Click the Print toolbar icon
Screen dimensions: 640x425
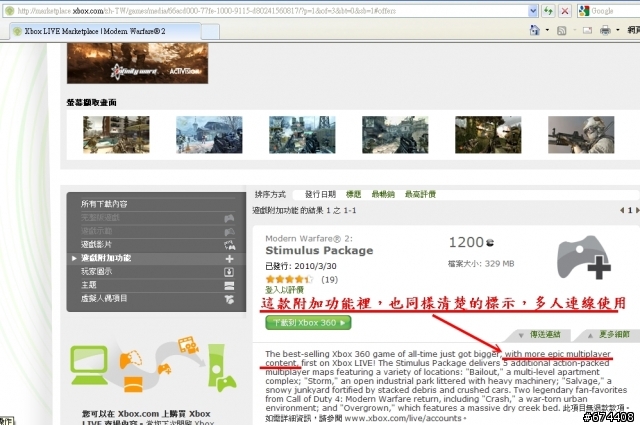(x=605, y=30)
